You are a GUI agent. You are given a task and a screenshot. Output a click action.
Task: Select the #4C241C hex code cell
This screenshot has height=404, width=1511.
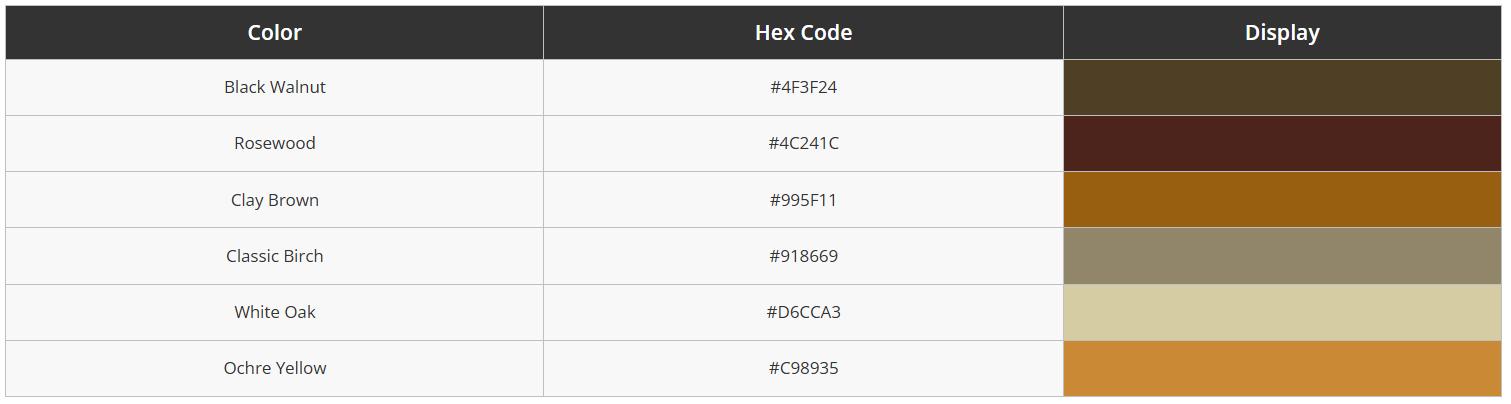click(x=803, y=143)
